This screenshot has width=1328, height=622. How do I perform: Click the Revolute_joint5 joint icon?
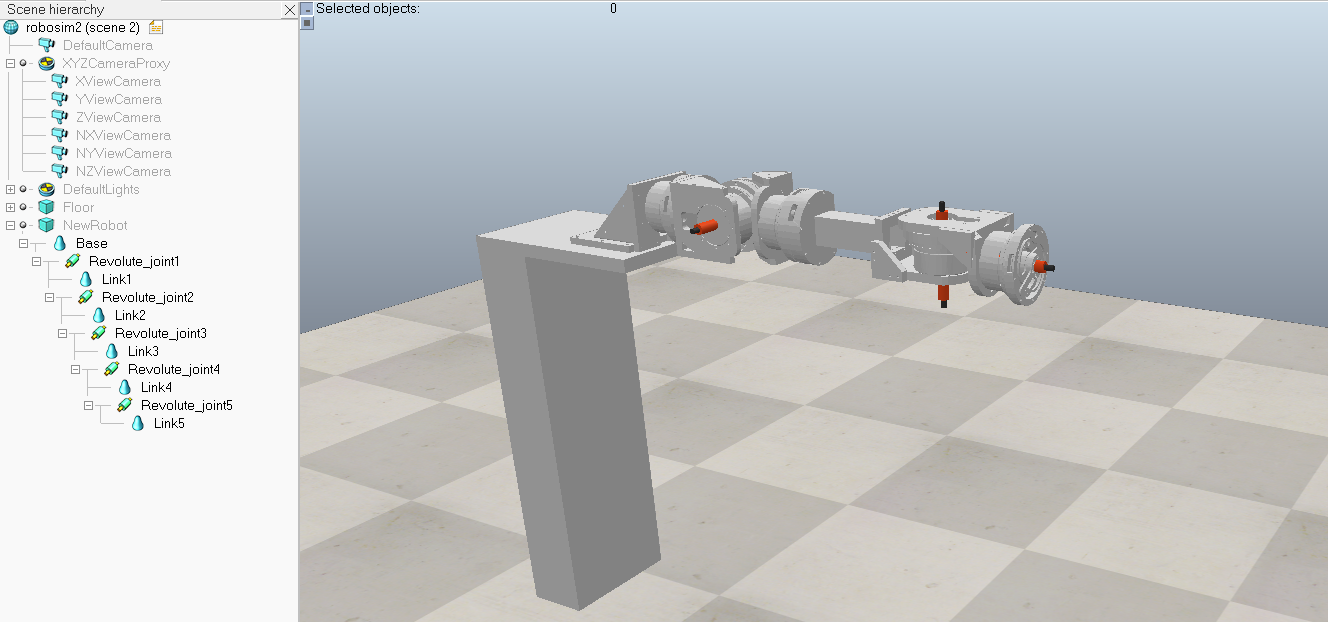[125, 405]
